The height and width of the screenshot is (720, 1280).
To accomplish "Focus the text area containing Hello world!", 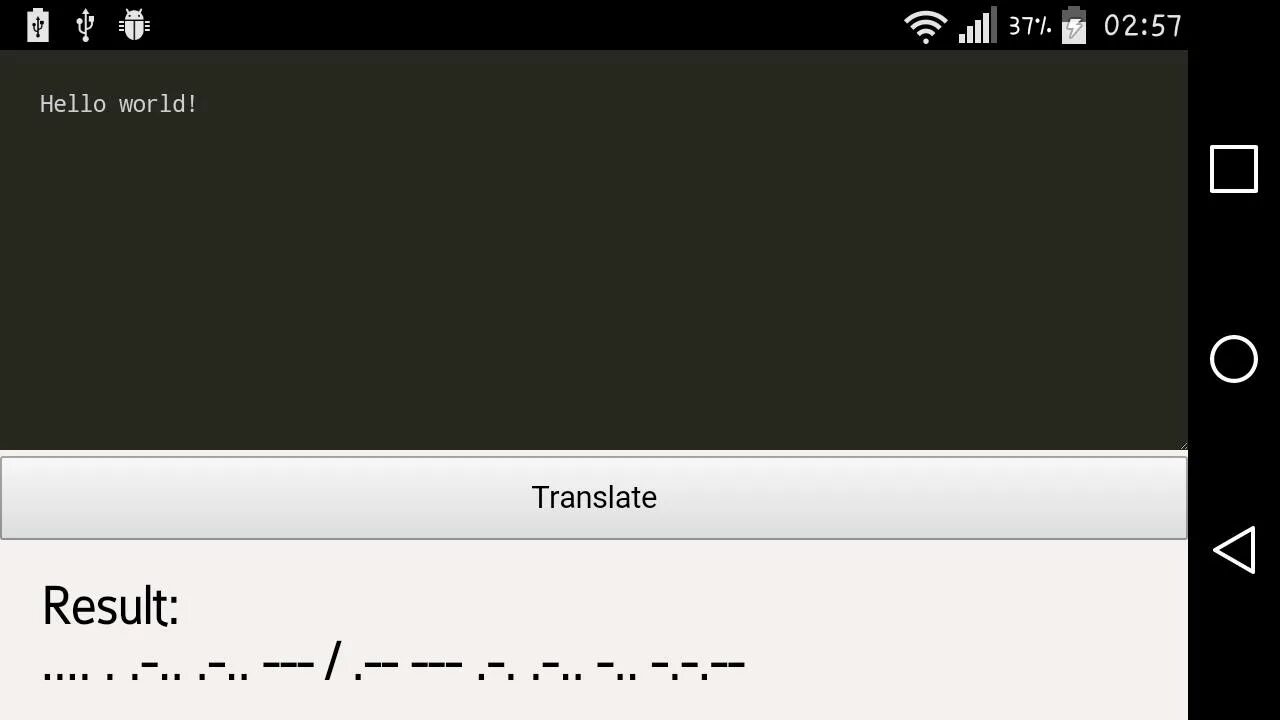I will 594,250.
